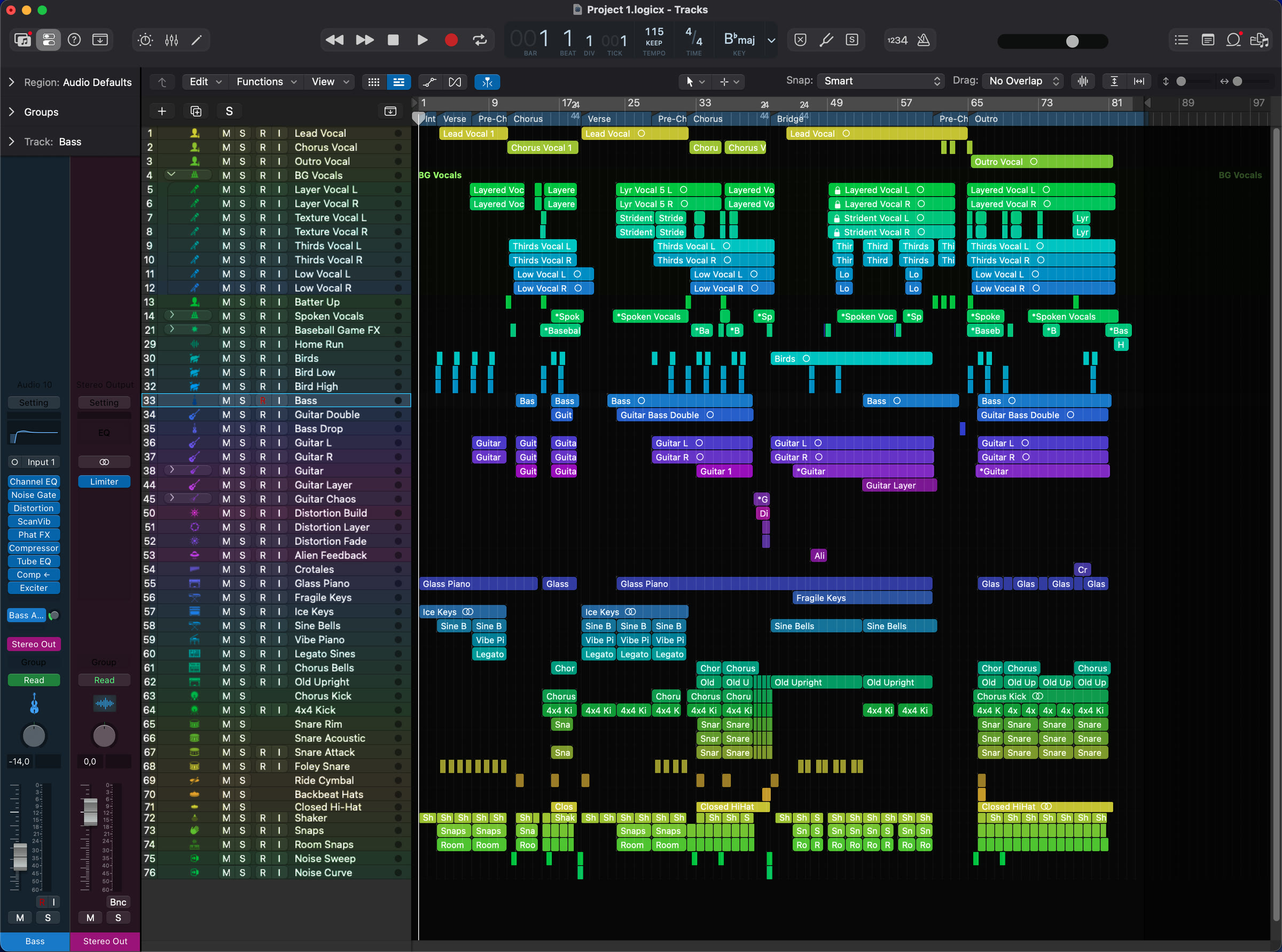This screenshot has width=1282, height=952.
Task: Toggle the automation curve view button
Action: tap(429, 82)
